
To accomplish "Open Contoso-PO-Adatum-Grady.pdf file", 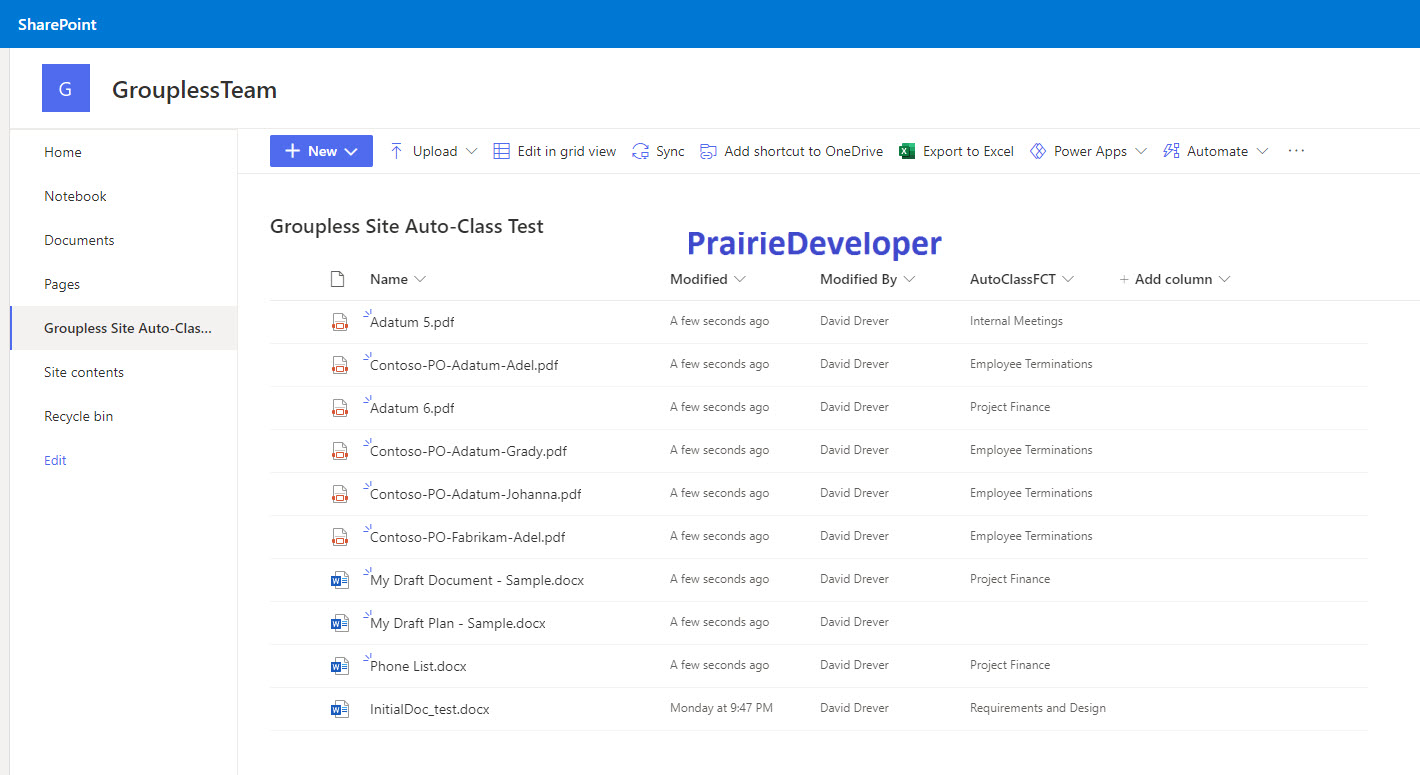I will point(468,451).
